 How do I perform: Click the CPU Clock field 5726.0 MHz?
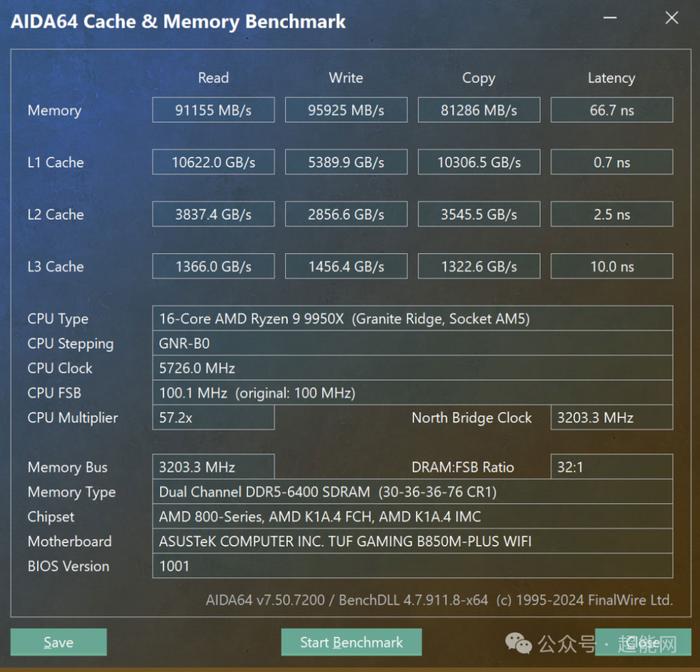tap(412, 368)
